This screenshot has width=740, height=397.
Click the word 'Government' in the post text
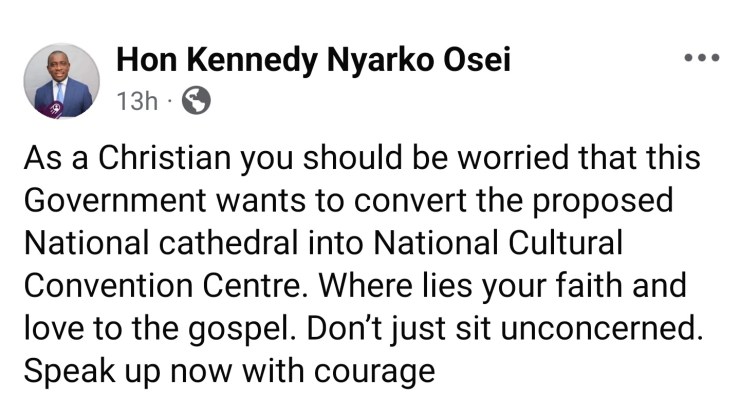coord(115,200)
